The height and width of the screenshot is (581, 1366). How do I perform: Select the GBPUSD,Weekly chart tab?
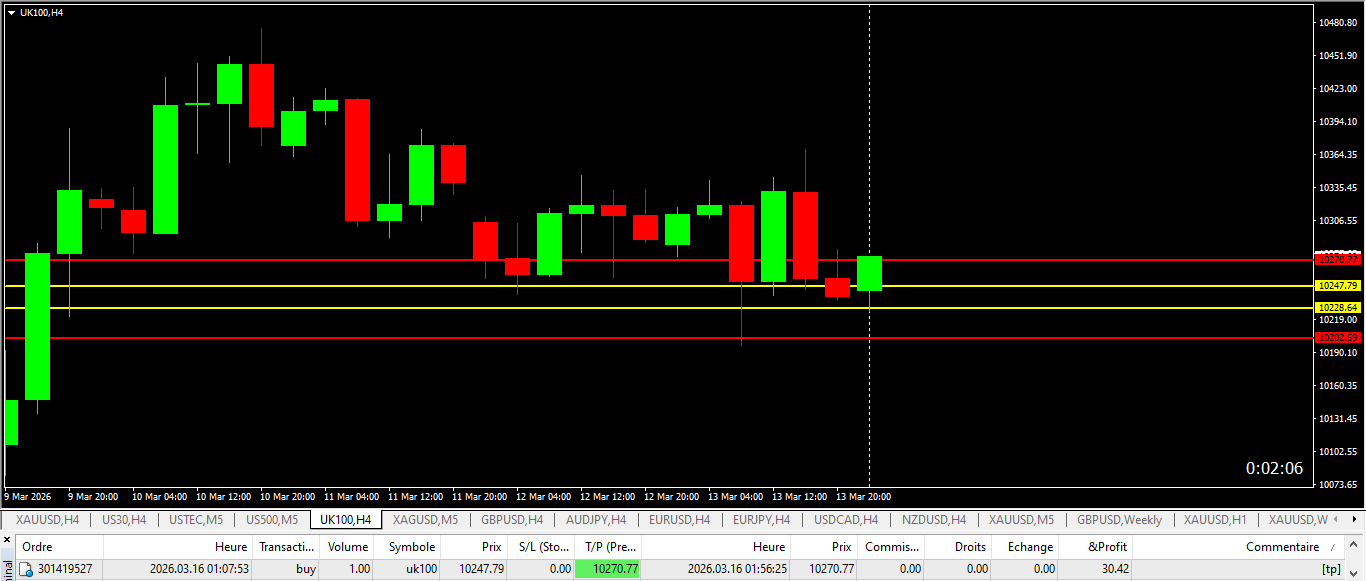(1119, 520)
